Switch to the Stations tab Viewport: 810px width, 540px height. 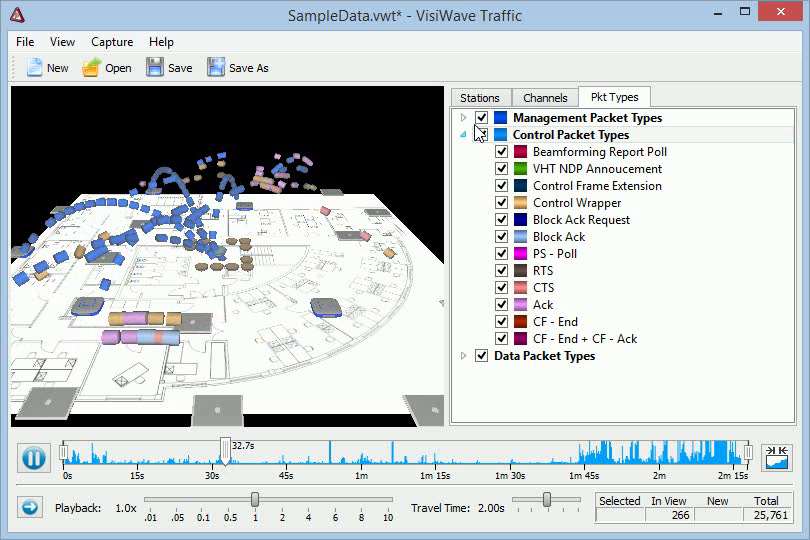point(480,98)
